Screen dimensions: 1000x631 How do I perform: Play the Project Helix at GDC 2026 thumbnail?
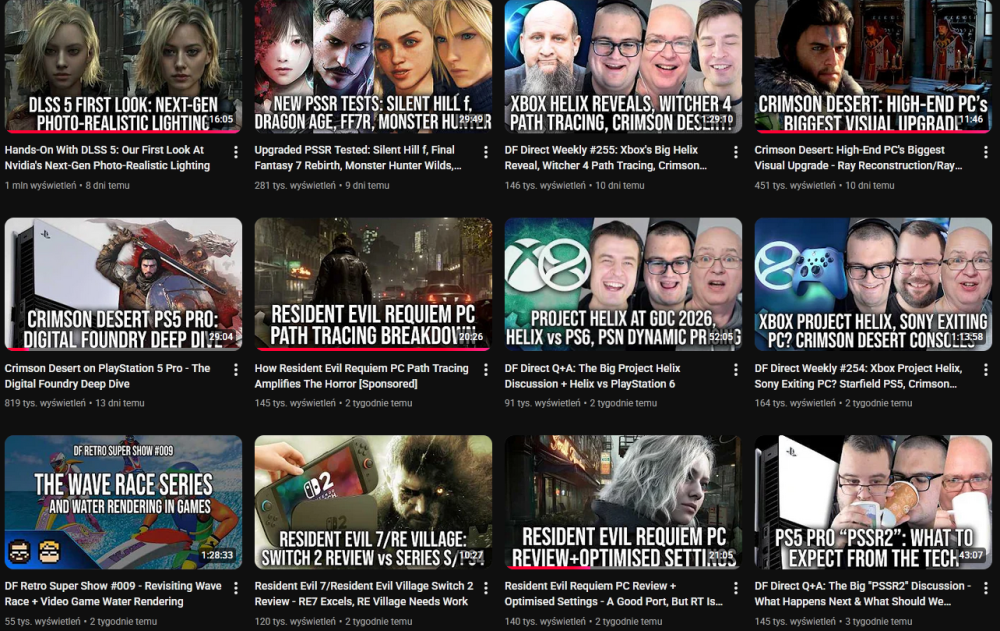click(624, 285)
